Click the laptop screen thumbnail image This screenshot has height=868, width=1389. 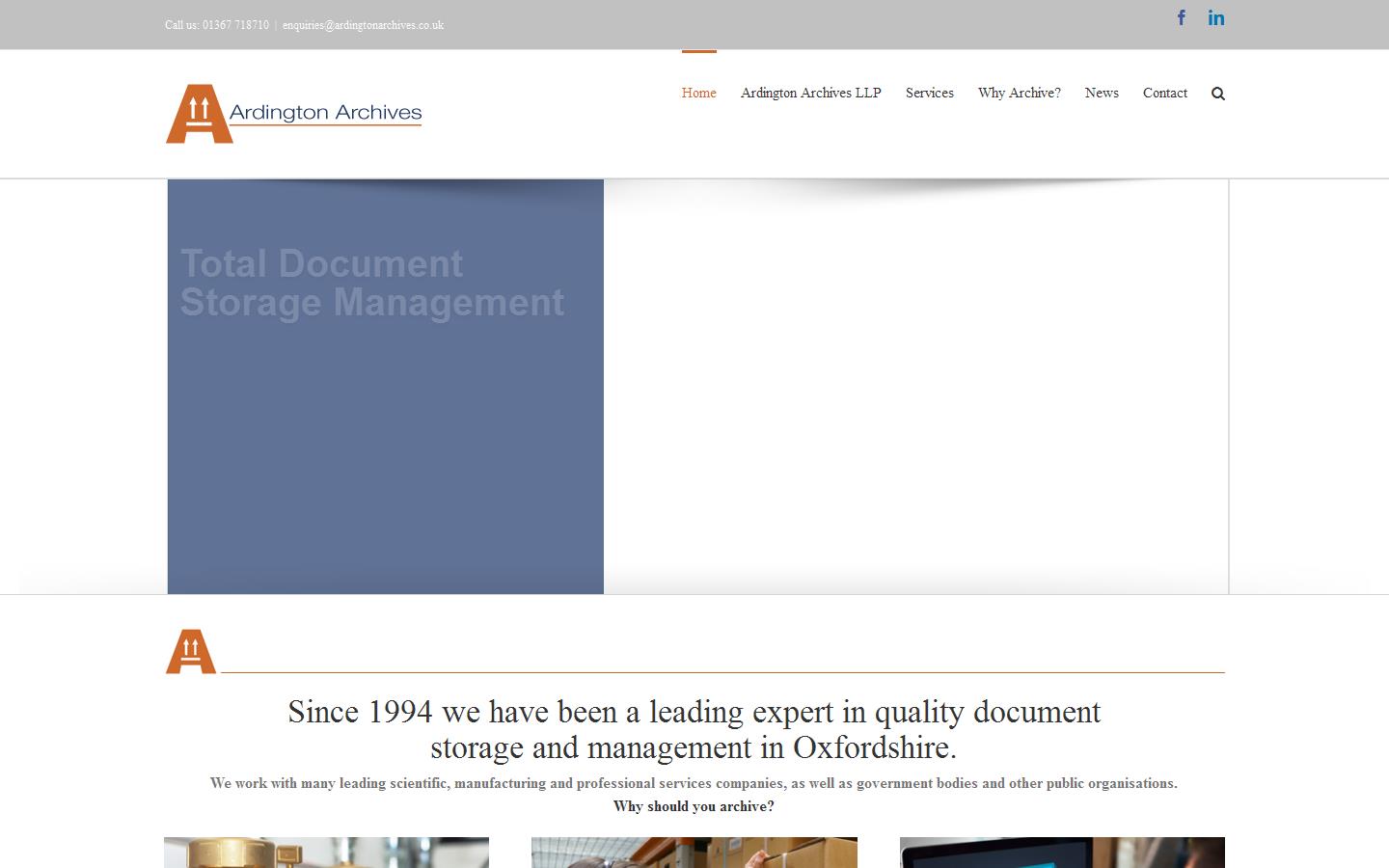click(x=1061, y=853)
